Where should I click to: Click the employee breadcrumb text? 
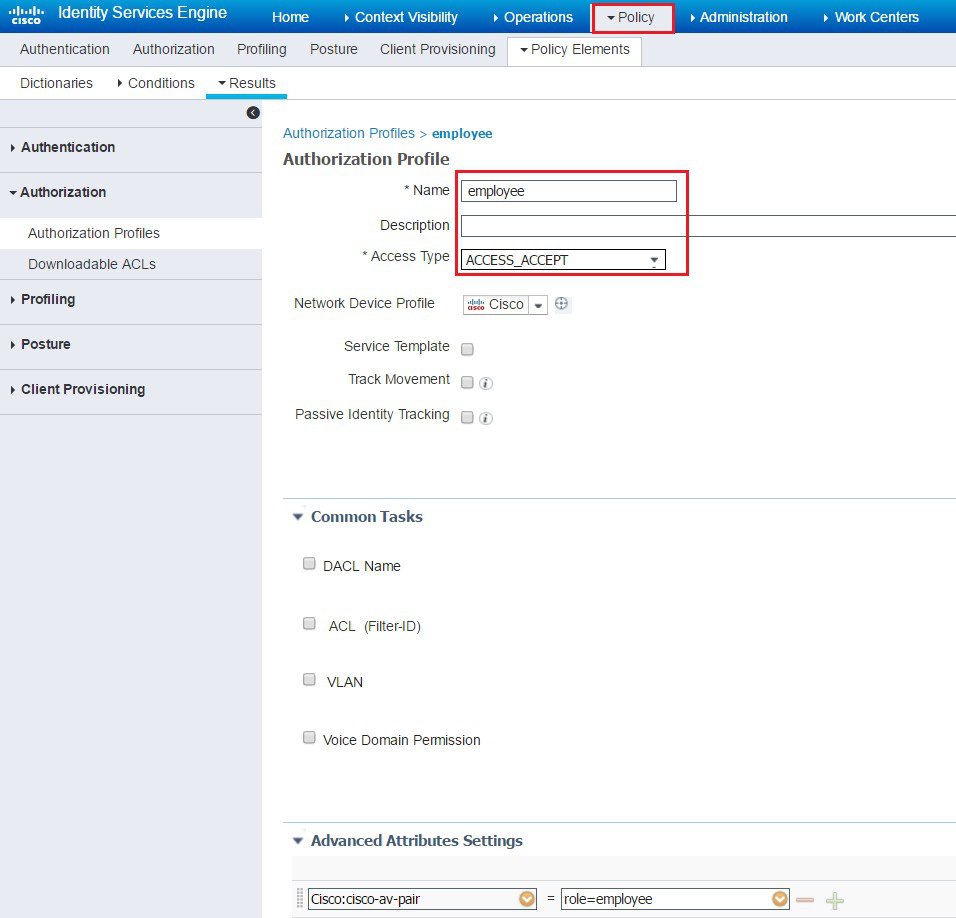pyautogui.click(x=462, y=133)
